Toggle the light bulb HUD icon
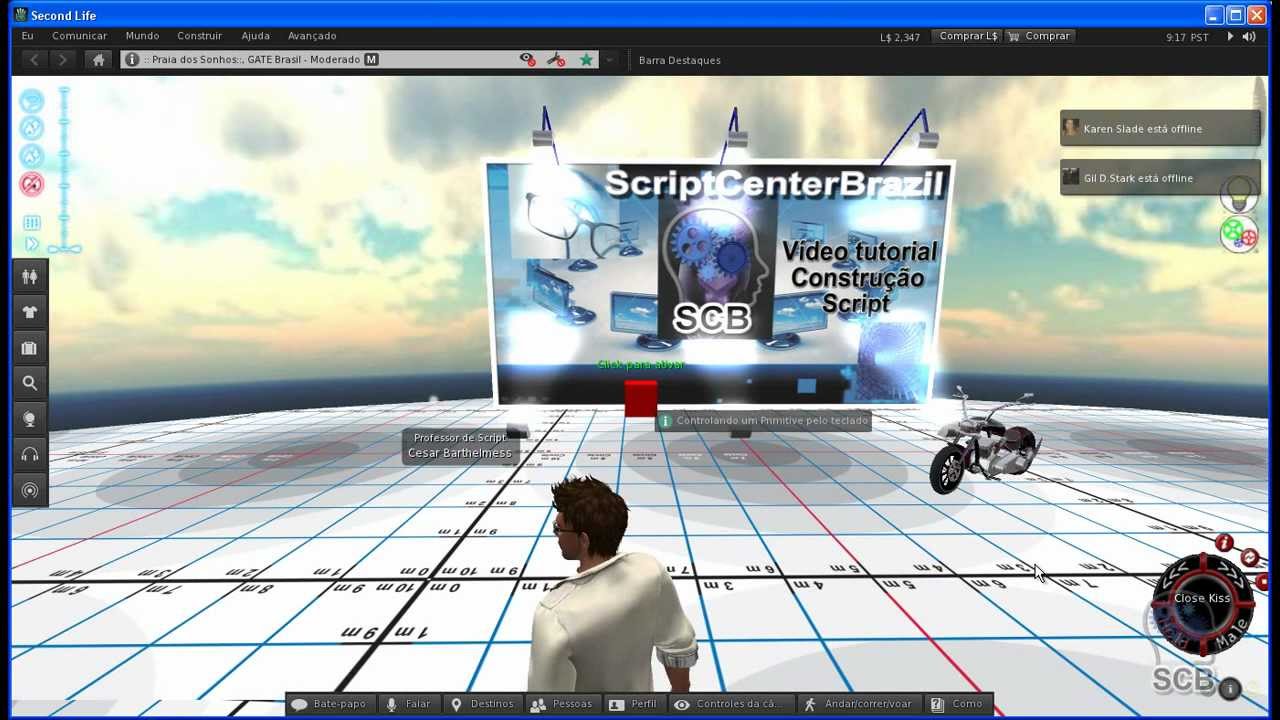Image resolution: width=1280 pixels, height=720 pixels. (1240, 193)
